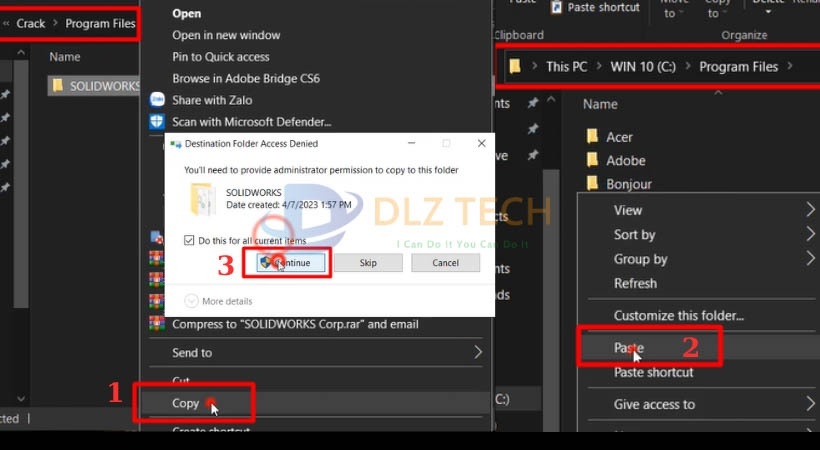Click Paste shortcut in the ribbon
This screenshot has width=820, height=450.
point(603,7)
